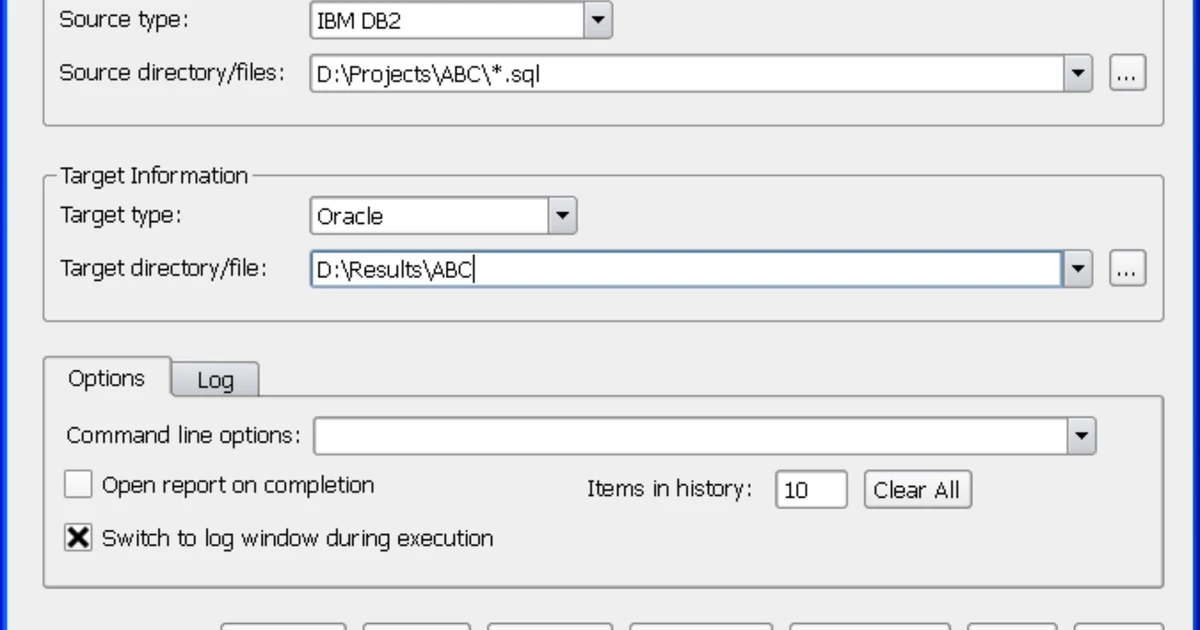This screenshot has width=1200, height=630.
Task: Click the Items in history field
Action: [810, 489]
